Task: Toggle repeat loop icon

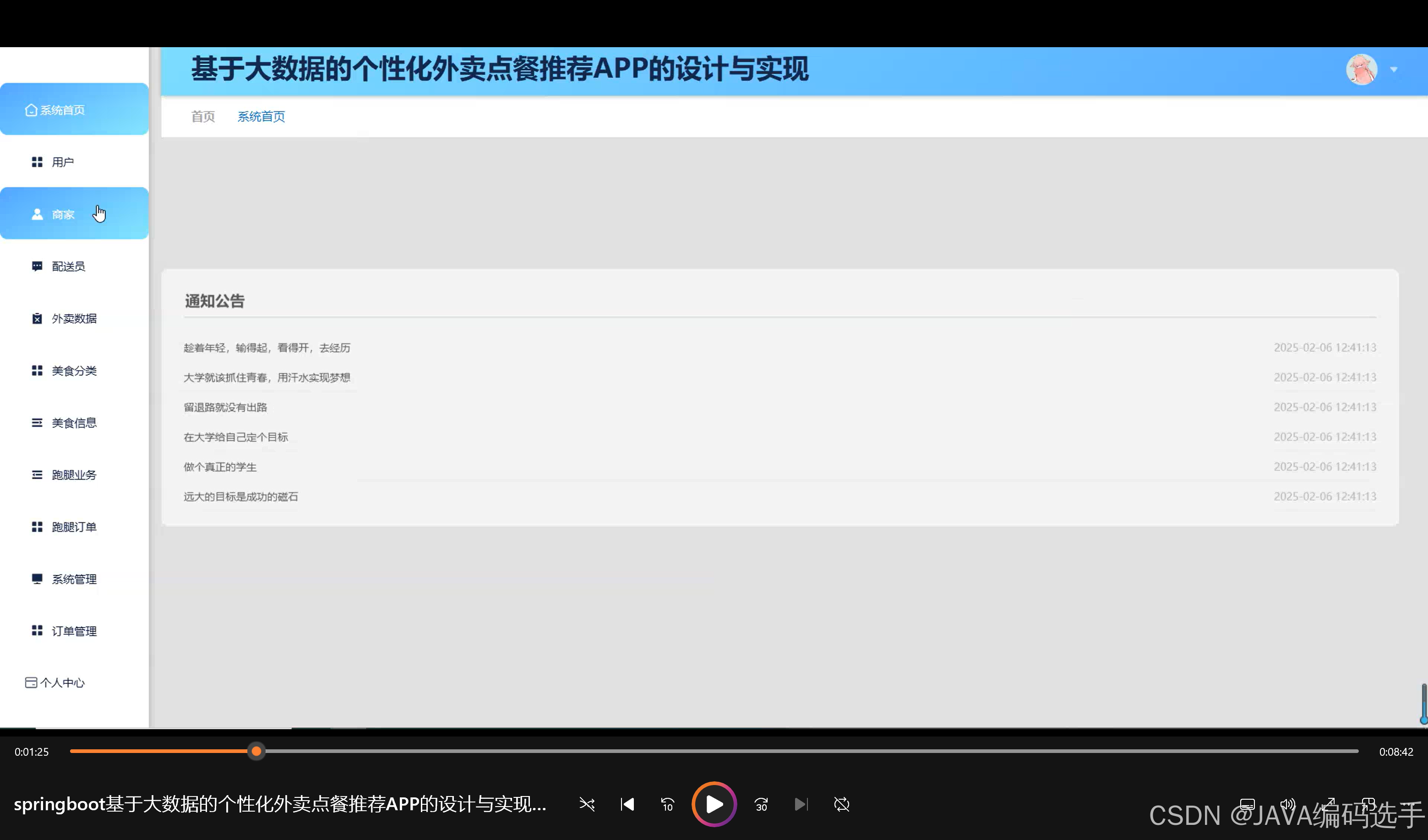Action: tap(841, 804)
